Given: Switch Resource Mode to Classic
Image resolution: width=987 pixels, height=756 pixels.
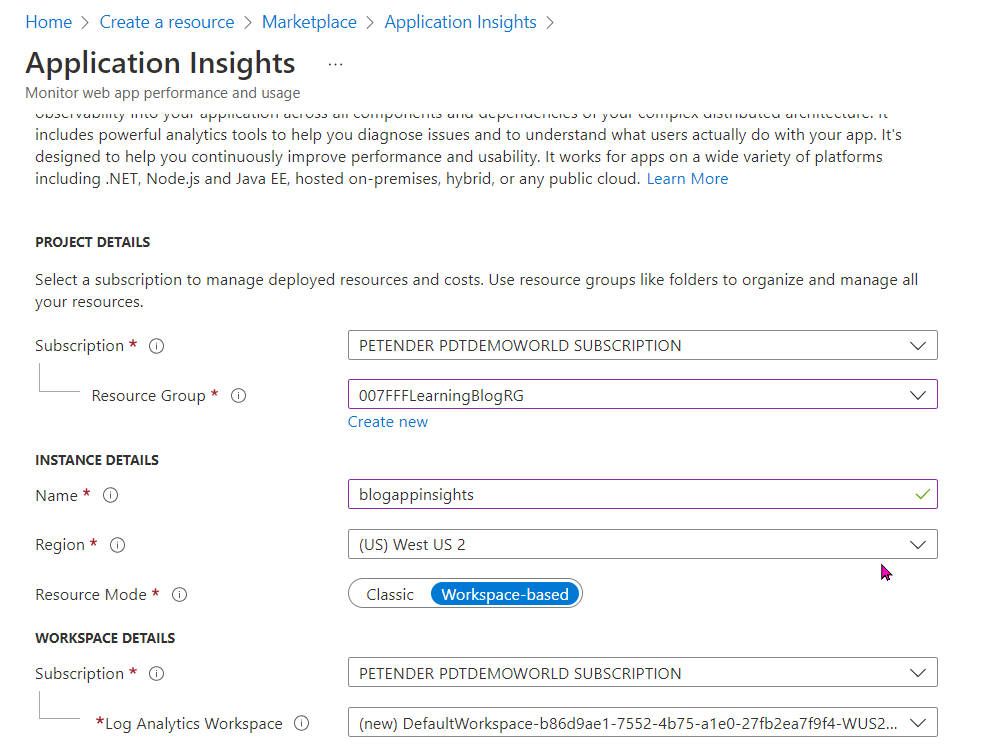Looking at the screenshot, I should pos(390,593).
